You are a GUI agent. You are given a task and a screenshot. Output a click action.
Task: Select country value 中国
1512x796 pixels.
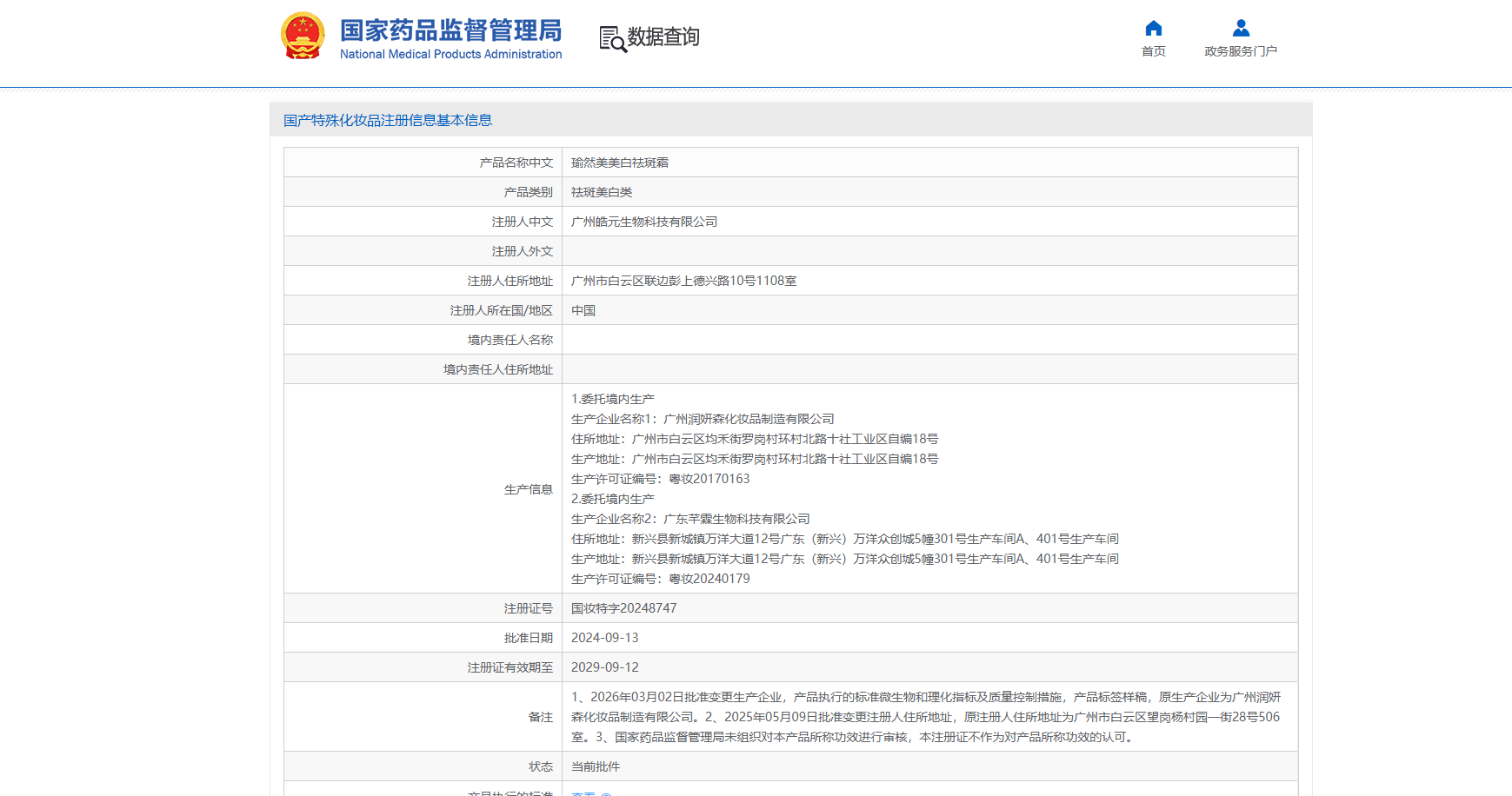click(583, 310)
